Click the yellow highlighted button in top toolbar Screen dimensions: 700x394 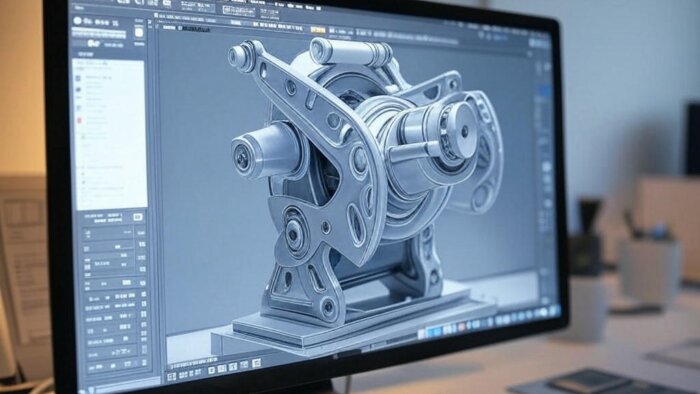point(318,30)
